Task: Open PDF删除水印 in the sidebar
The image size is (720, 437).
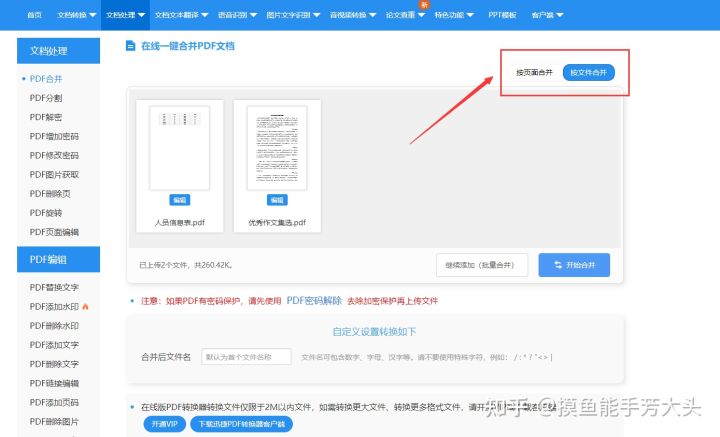Action: coord(54,325)
